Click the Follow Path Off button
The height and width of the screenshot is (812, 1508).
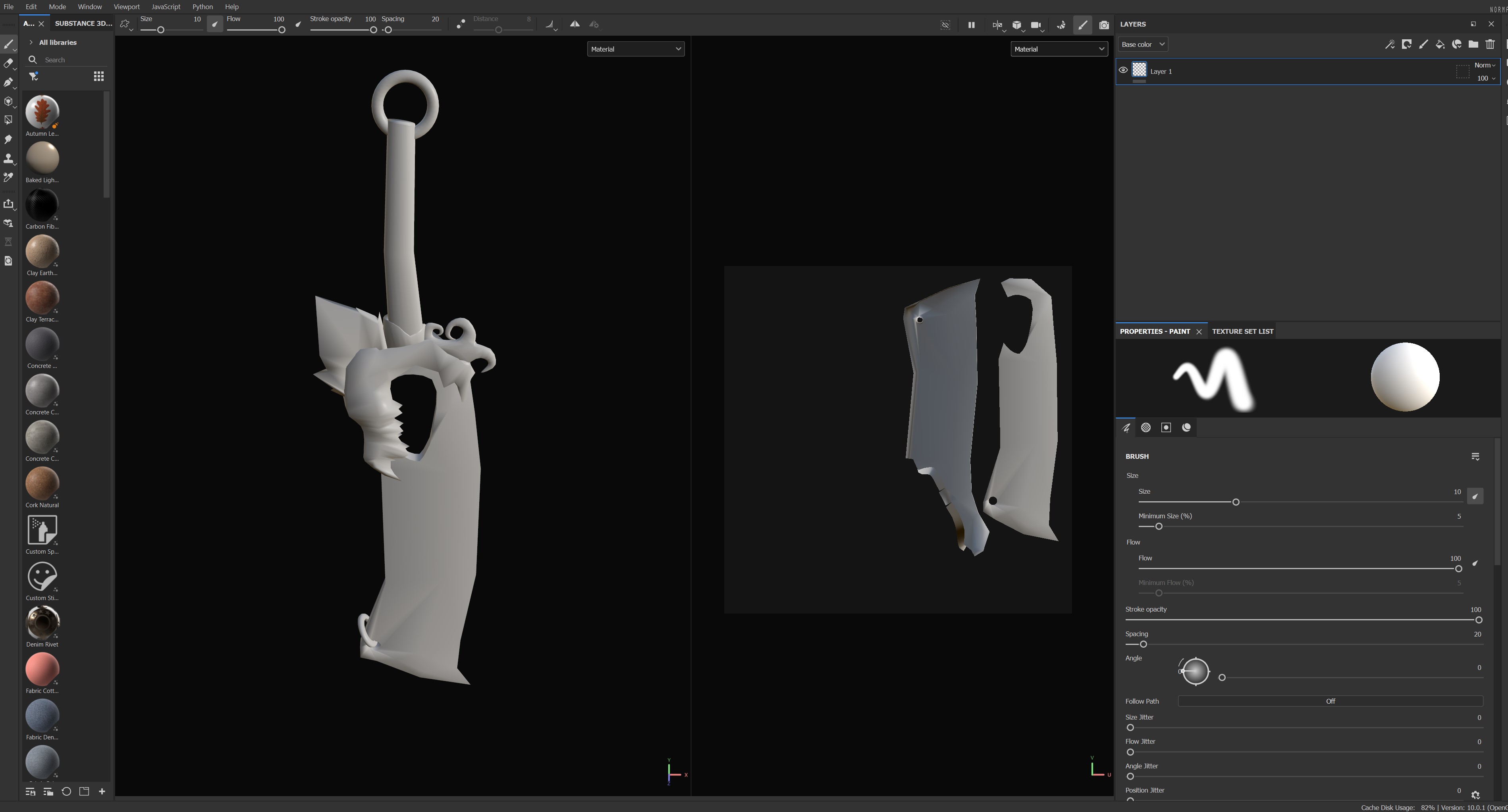click(x=1330, y=701)
